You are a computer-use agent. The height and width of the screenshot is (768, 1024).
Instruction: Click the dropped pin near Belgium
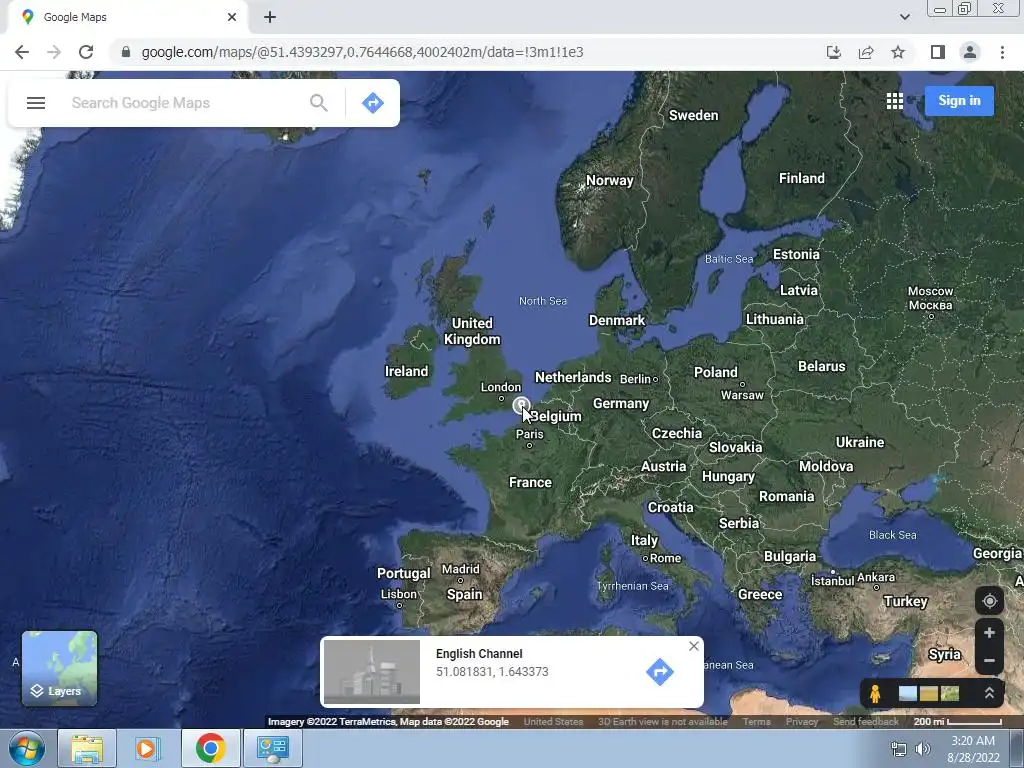(x=521, y=405)
